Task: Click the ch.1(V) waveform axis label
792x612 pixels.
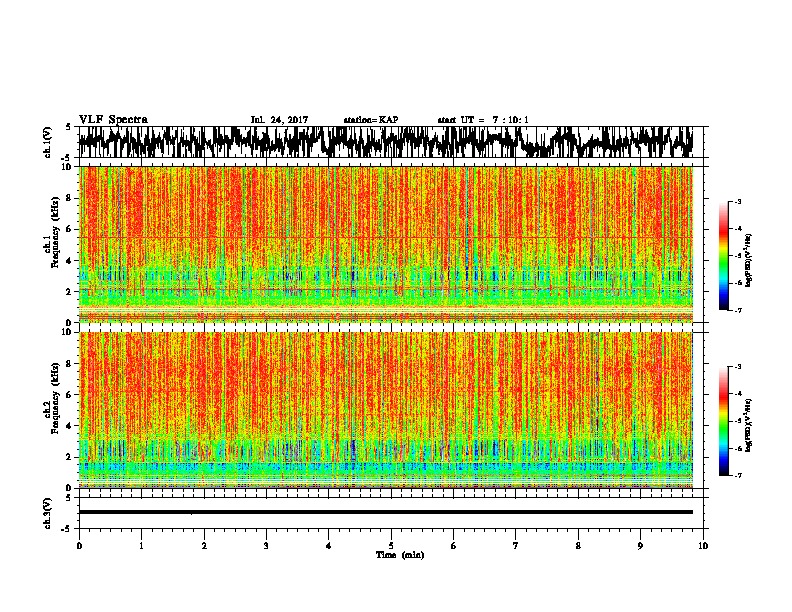Action: pos(48,142)
